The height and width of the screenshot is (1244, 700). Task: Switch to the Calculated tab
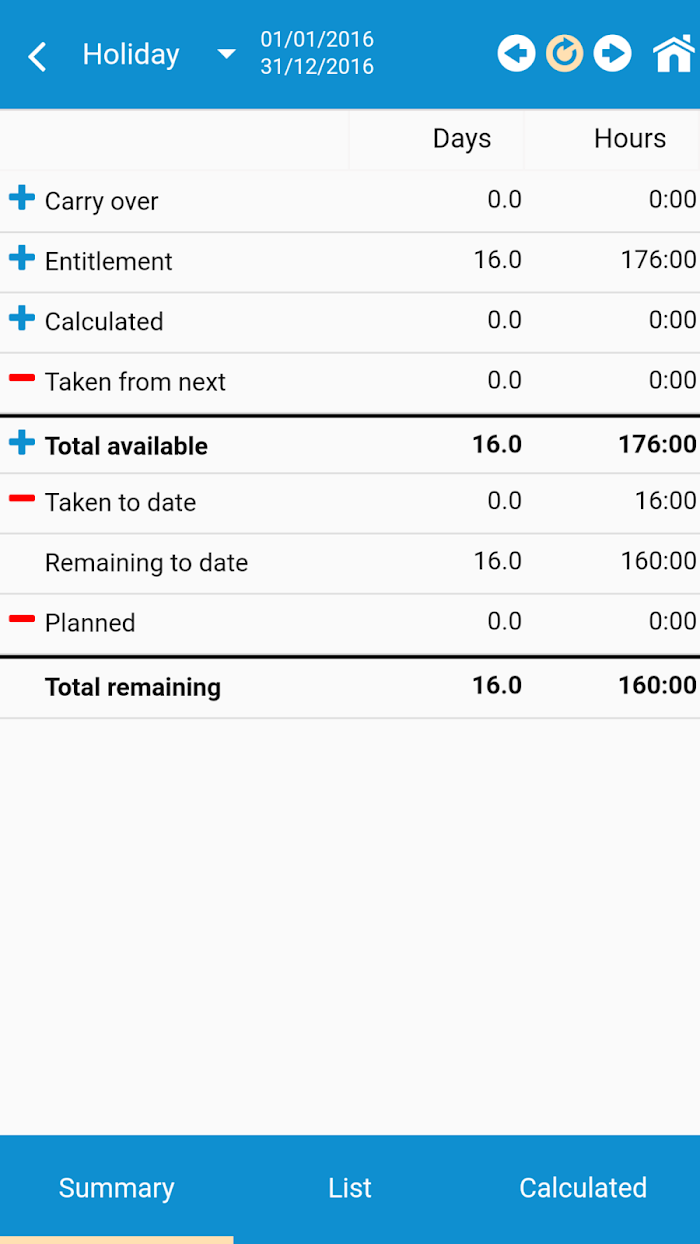coord(583,1188)
